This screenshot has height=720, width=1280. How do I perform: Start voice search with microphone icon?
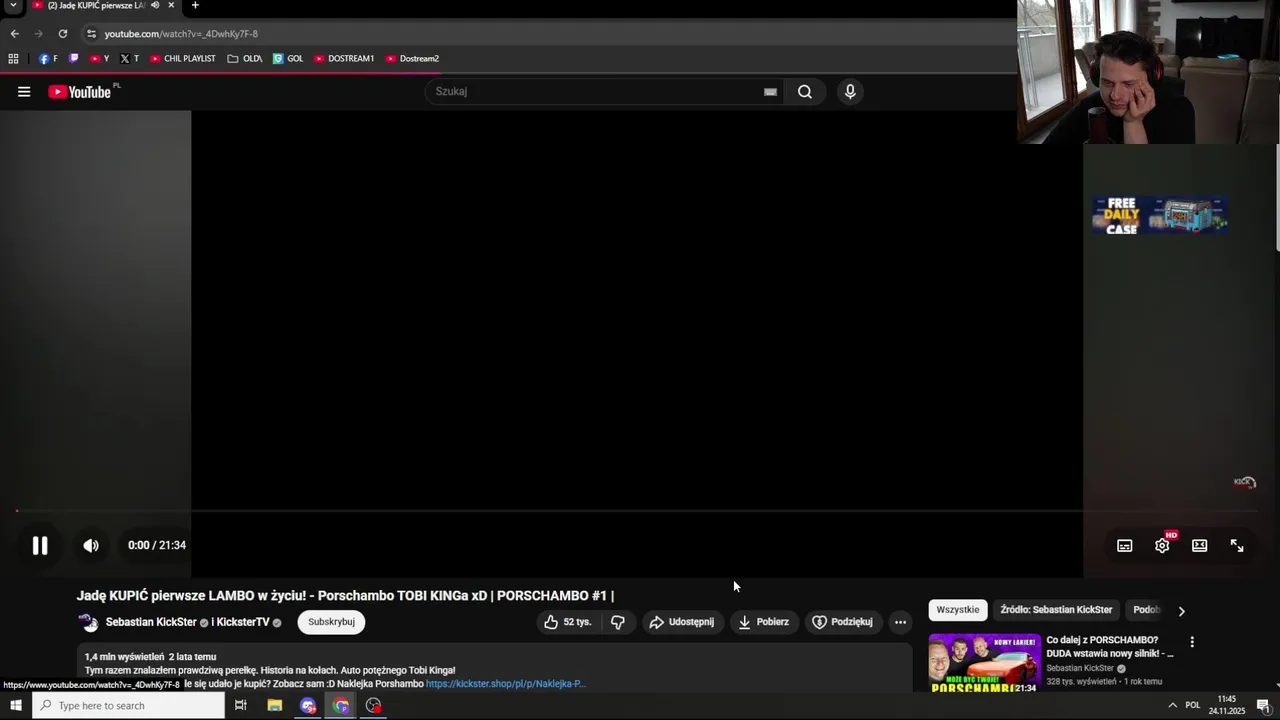point(850,92)
